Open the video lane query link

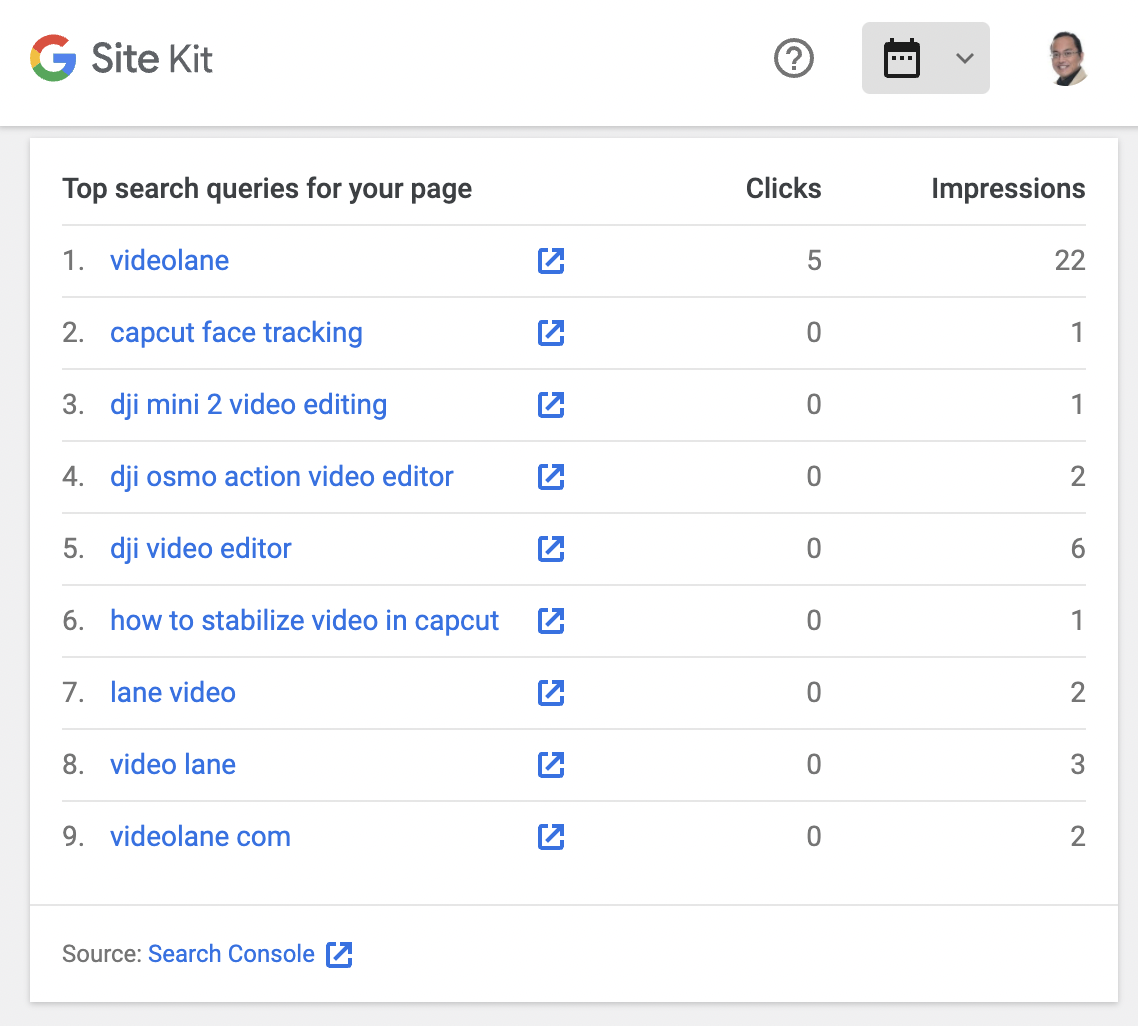pyautogui.click(x=173, y=764)
